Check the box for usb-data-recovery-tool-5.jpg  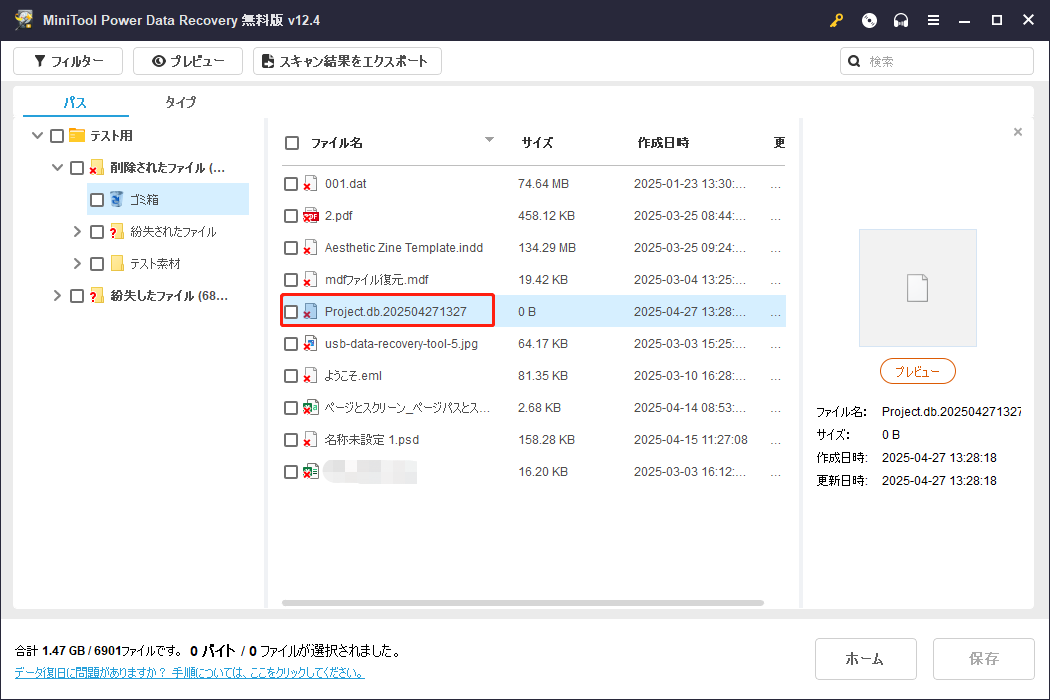click(291, 344)
